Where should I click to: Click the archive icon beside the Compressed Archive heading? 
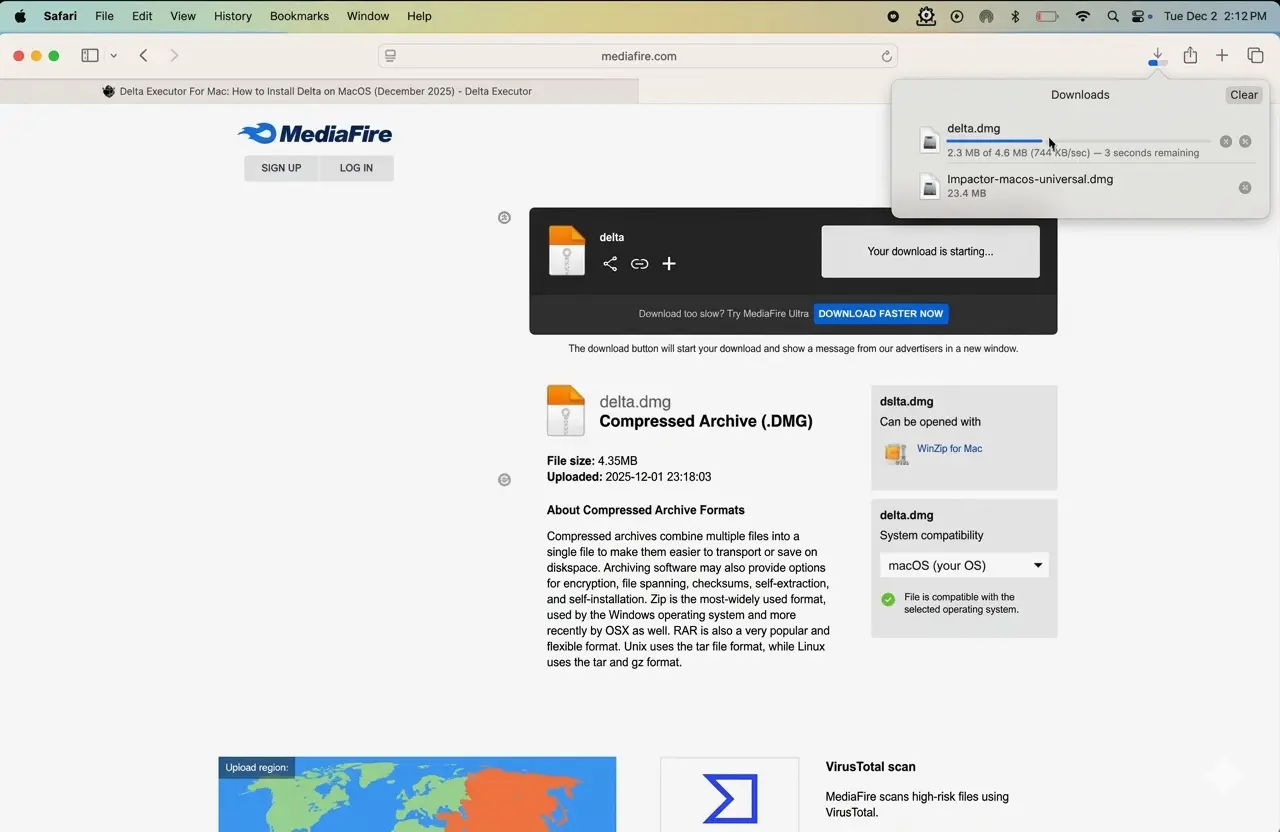point(566,411)
